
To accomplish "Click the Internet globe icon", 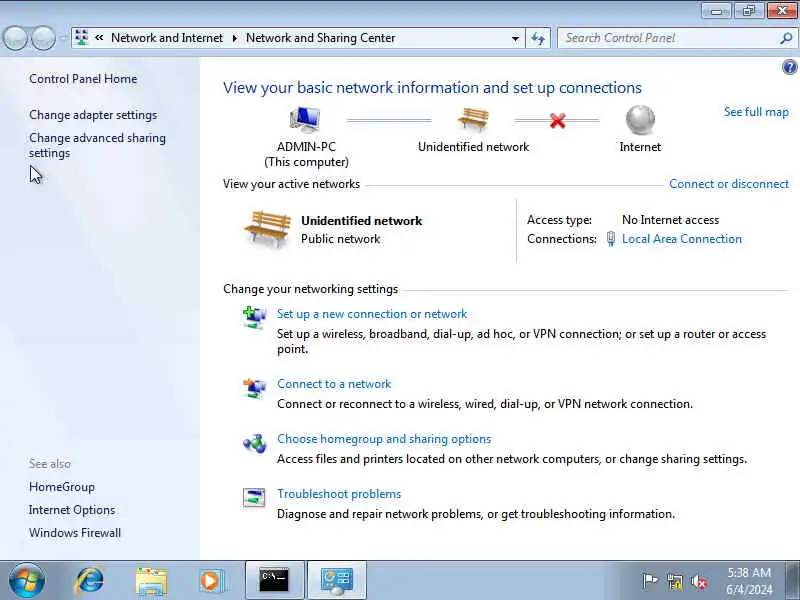I will tap(640, 120).
